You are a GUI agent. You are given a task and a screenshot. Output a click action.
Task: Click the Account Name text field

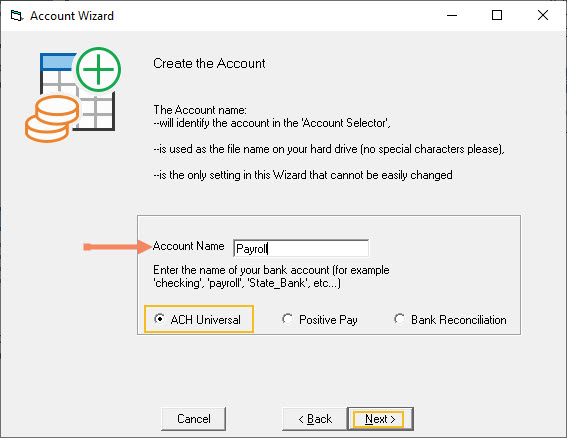[301, 248]
